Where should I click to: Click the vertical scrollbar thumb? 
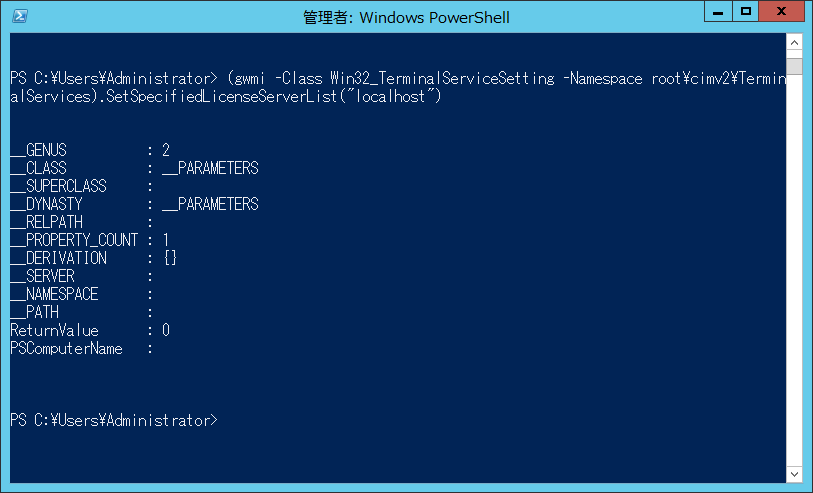(795, 66)
